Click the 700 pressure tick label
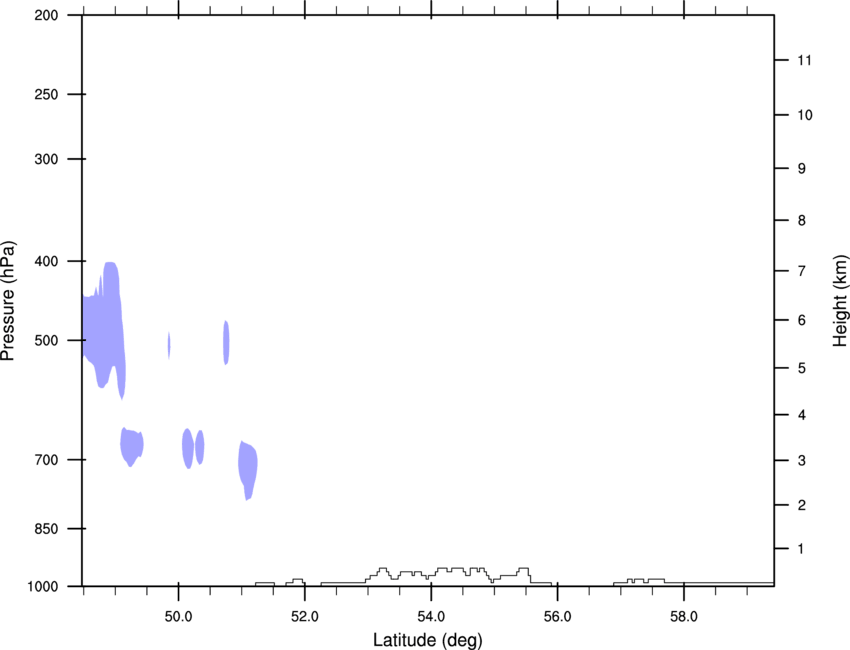The image size is (850, 650). [x=46, y=460]
